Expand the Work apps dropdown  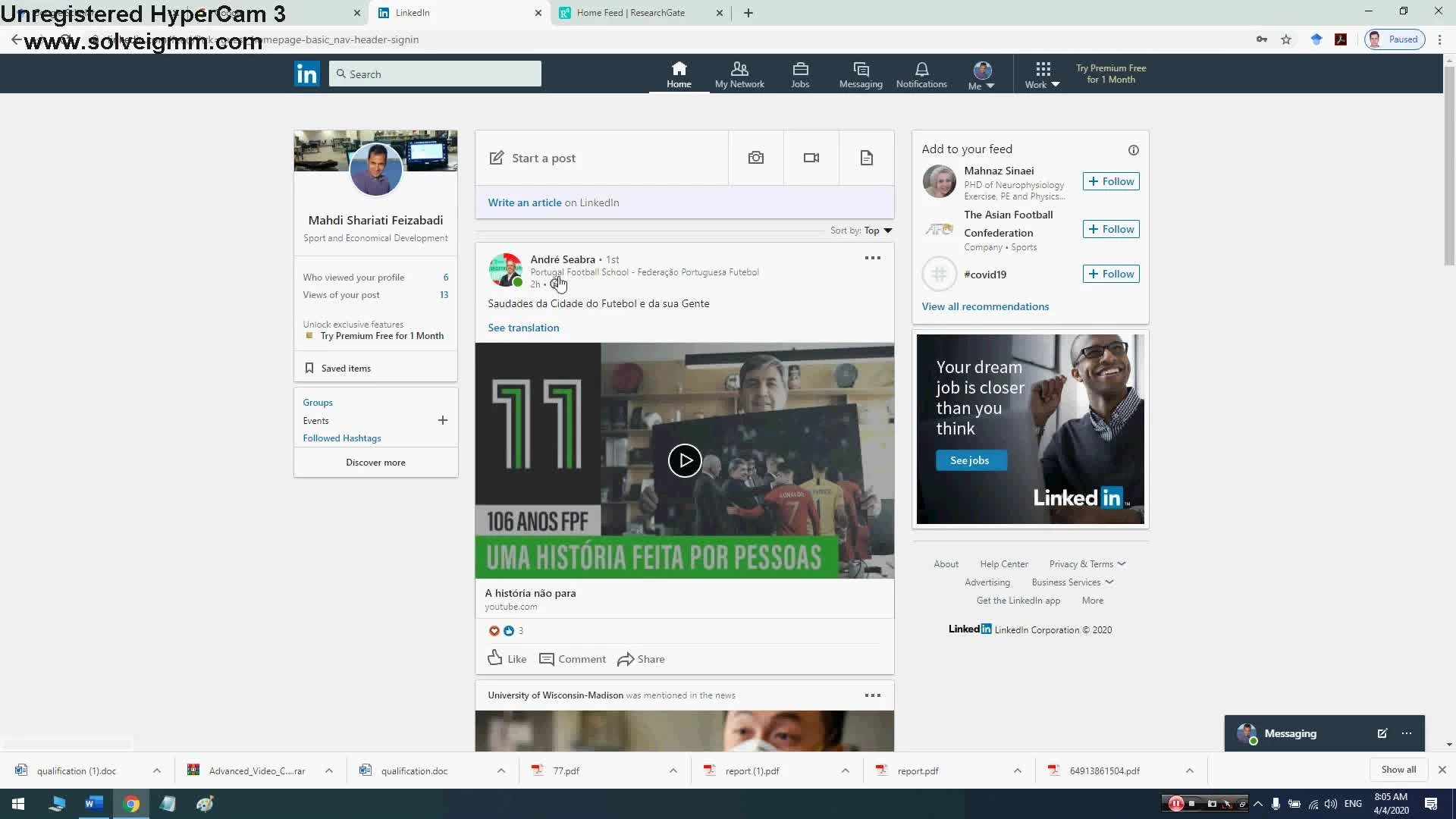coord(1043,76)
